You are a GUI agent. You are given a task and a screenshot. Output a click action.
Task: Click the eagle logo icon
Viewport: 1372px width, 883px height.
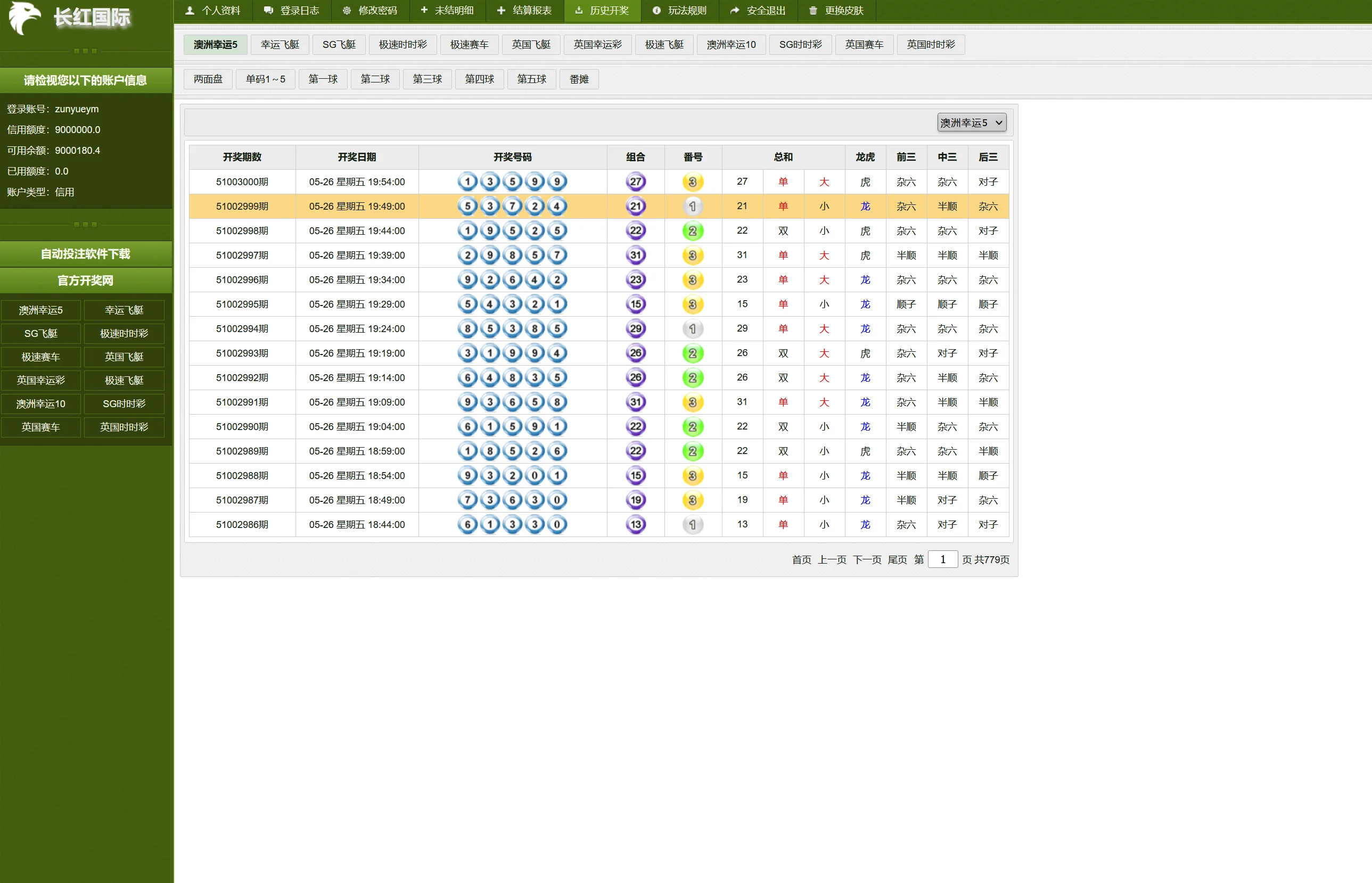[24, 18]
